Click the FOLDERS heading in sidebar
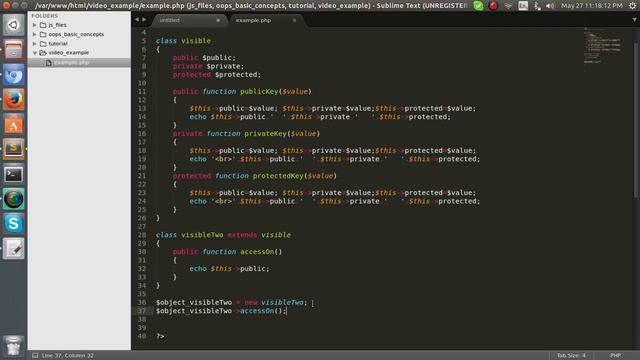The height and width of the screenshot is (360, 640). point(44,16)
